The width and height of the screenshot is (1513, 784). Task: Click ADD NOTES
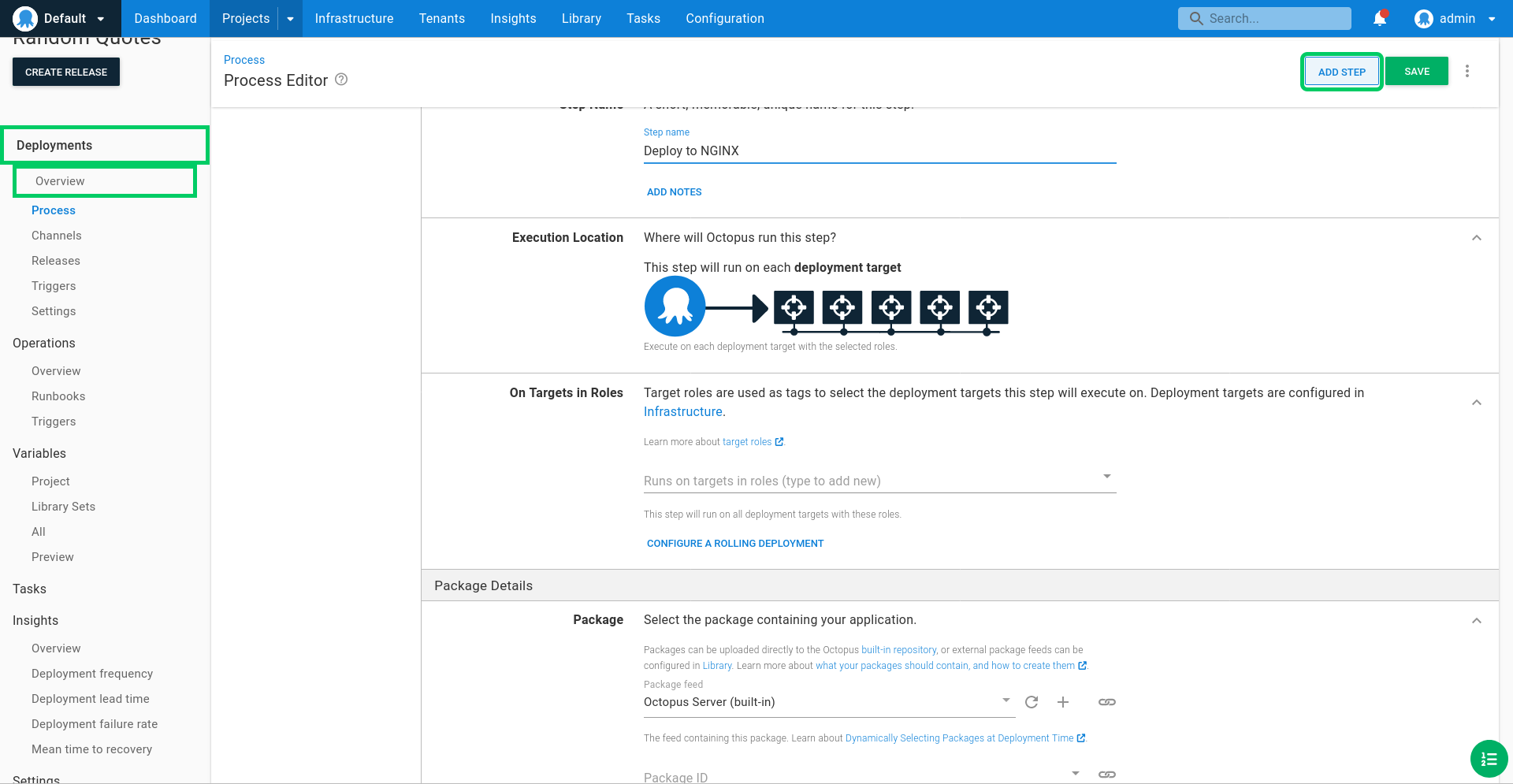pos(674,192)
